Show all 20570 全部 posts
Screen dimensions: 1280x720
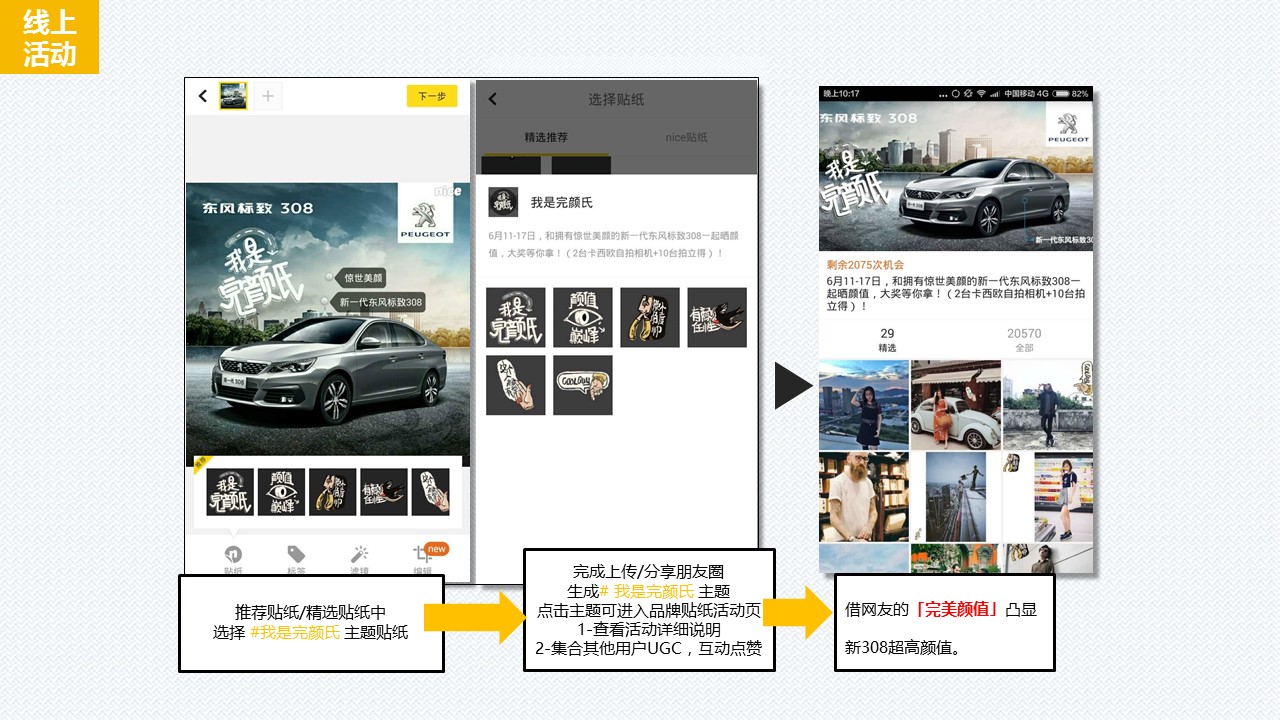click(1024, 340)
